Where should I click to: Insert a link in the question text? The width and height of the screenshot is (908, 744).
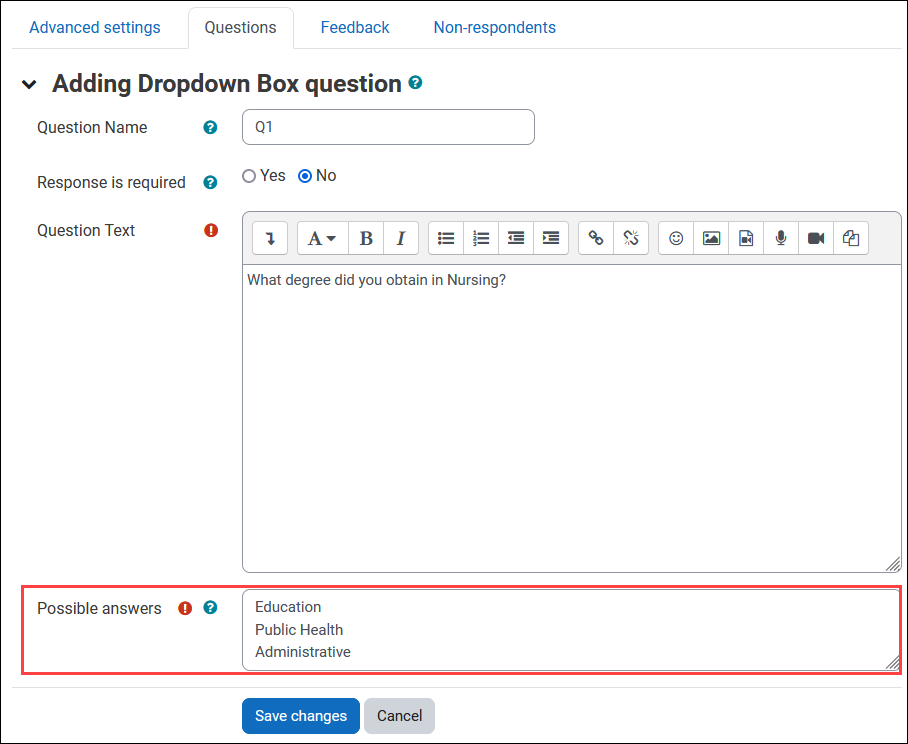[596, 237]
